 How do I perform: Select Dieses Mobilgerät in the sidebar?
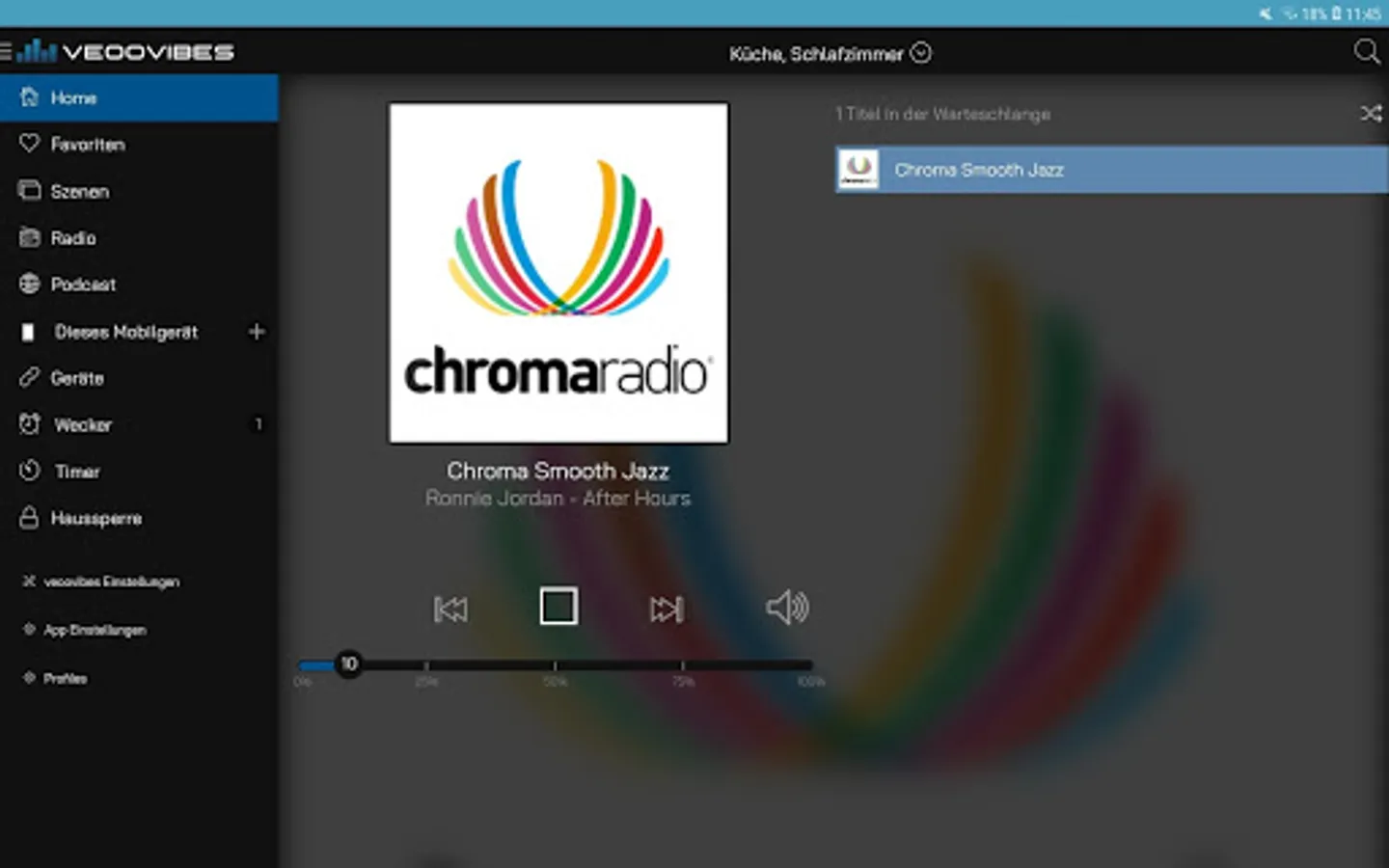125,332
